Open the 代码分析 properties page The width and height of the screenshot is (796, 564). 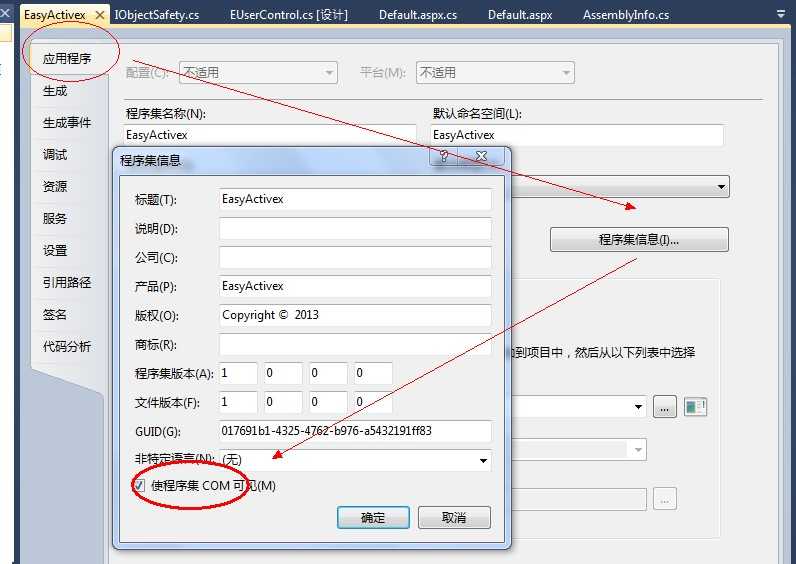67,347
